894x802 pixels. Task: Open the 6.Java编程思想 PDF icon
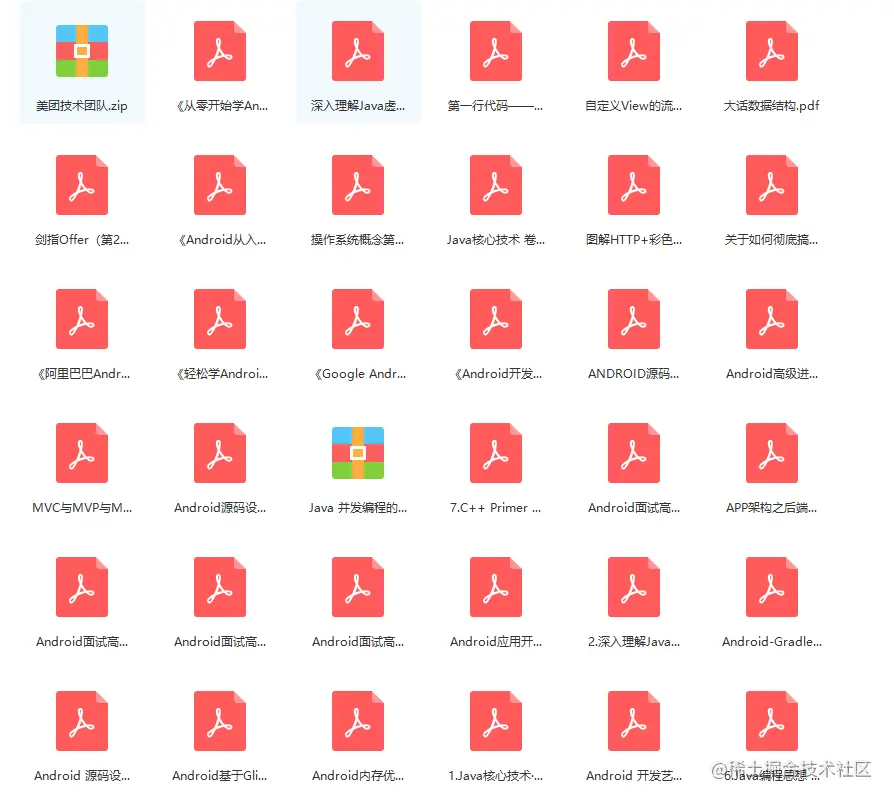(x=771, y=720)
